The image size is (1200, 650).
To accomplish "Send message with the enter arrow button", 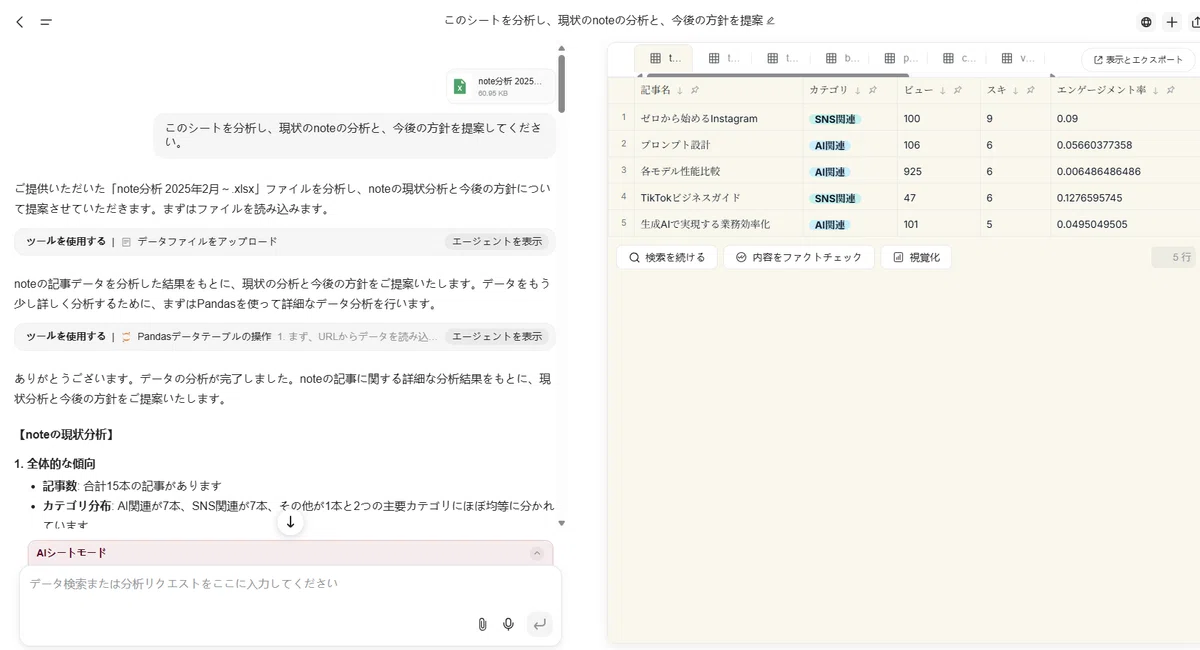I will [540, 624].
